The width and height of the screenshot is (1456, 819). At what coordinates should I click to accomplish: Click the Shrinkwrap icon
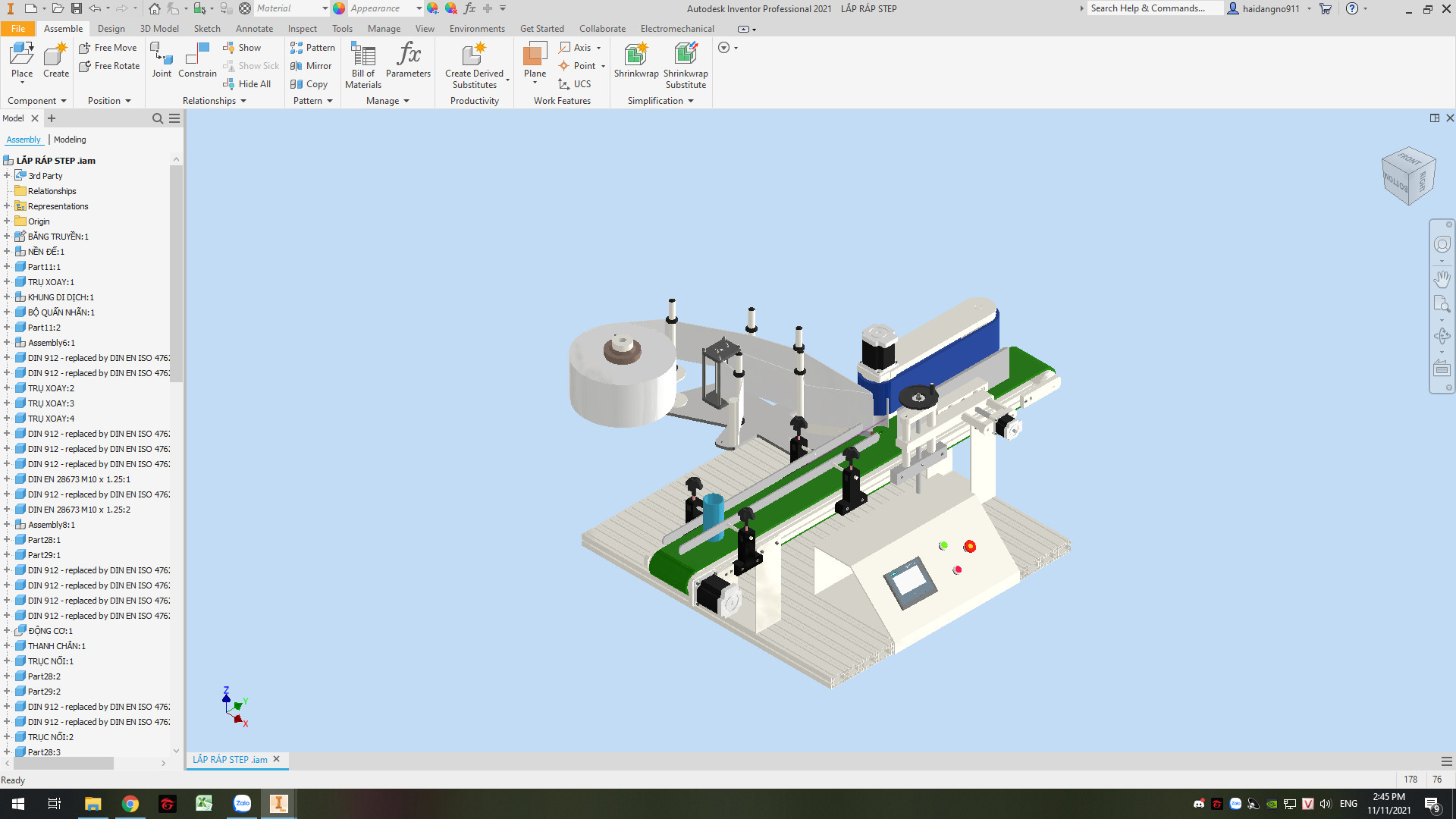click(635, 59)
